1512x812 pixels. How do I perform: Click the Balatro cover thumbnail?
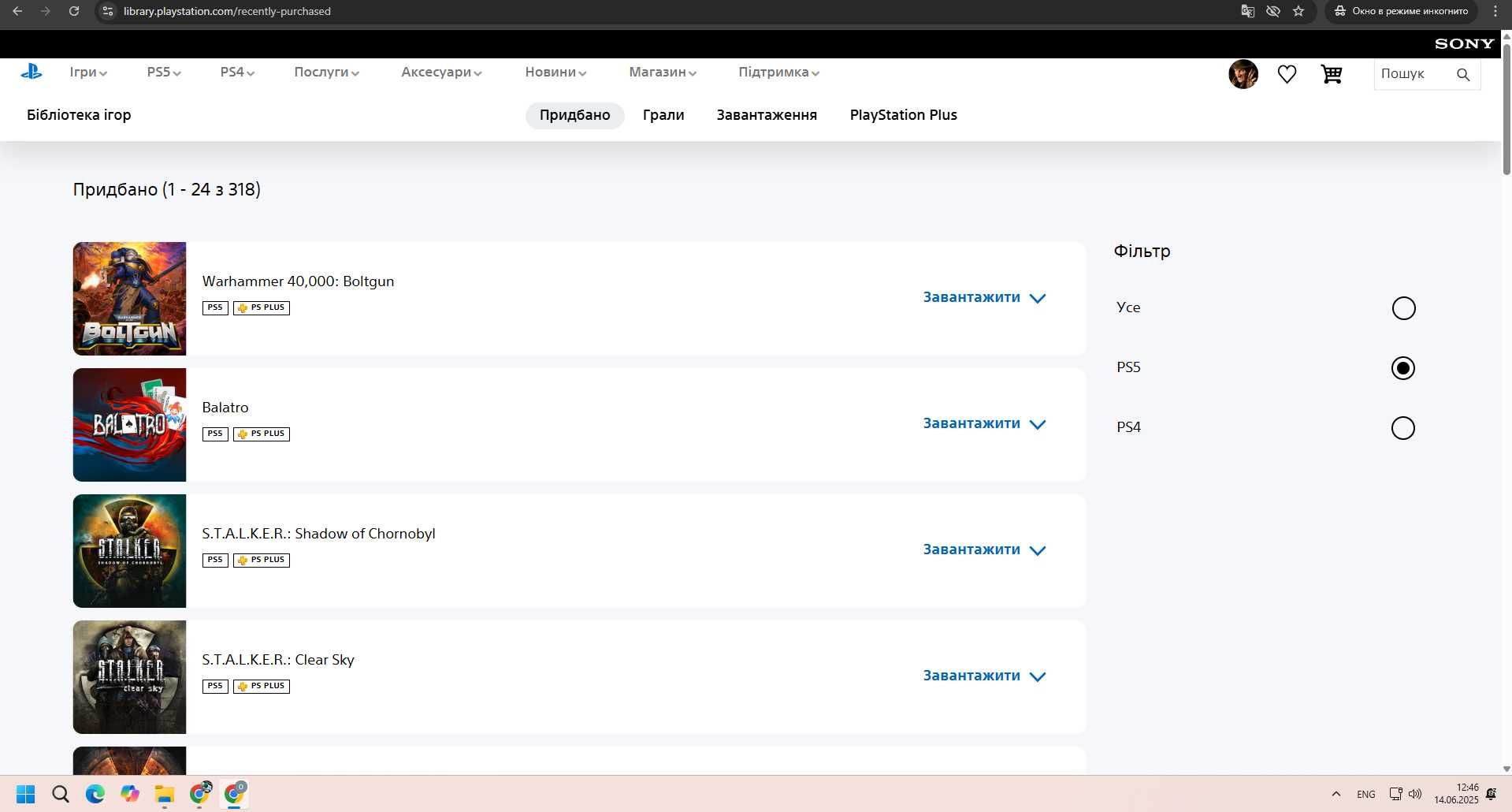[130, 425]
